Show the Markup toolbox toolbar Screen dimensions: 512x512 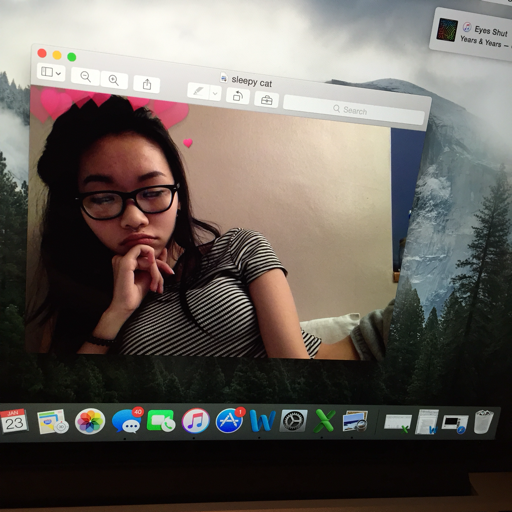tap(266, 99)
